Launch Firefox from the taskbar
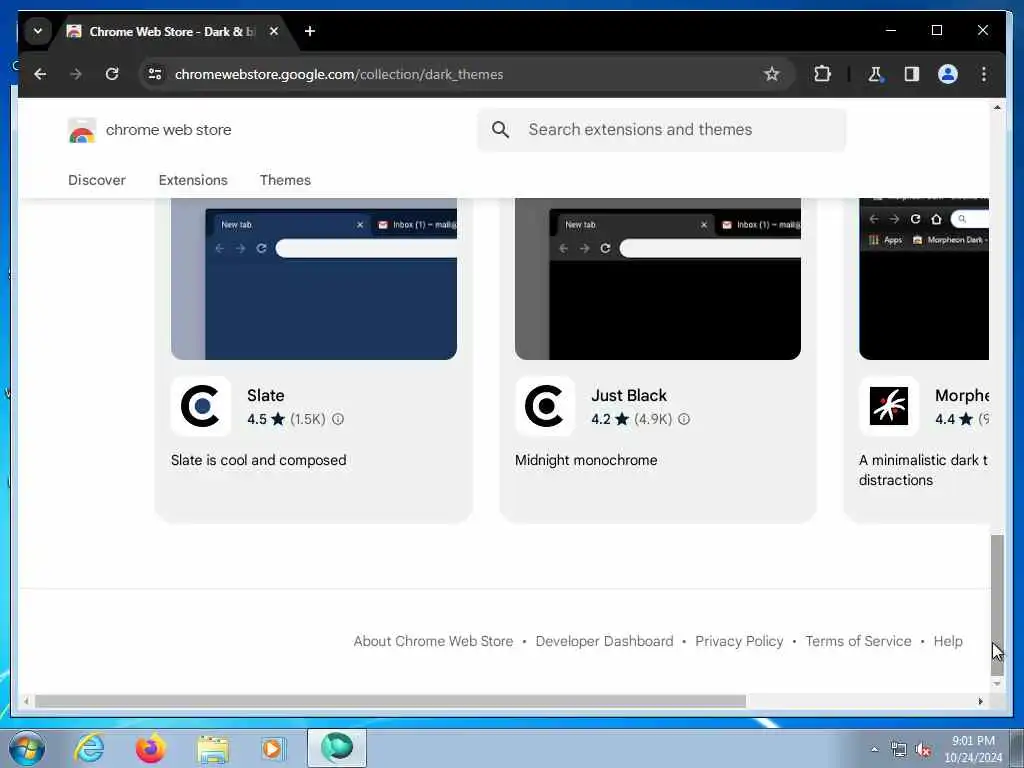The width and height of the screenshot is (1024, 768). pos(150,748)
